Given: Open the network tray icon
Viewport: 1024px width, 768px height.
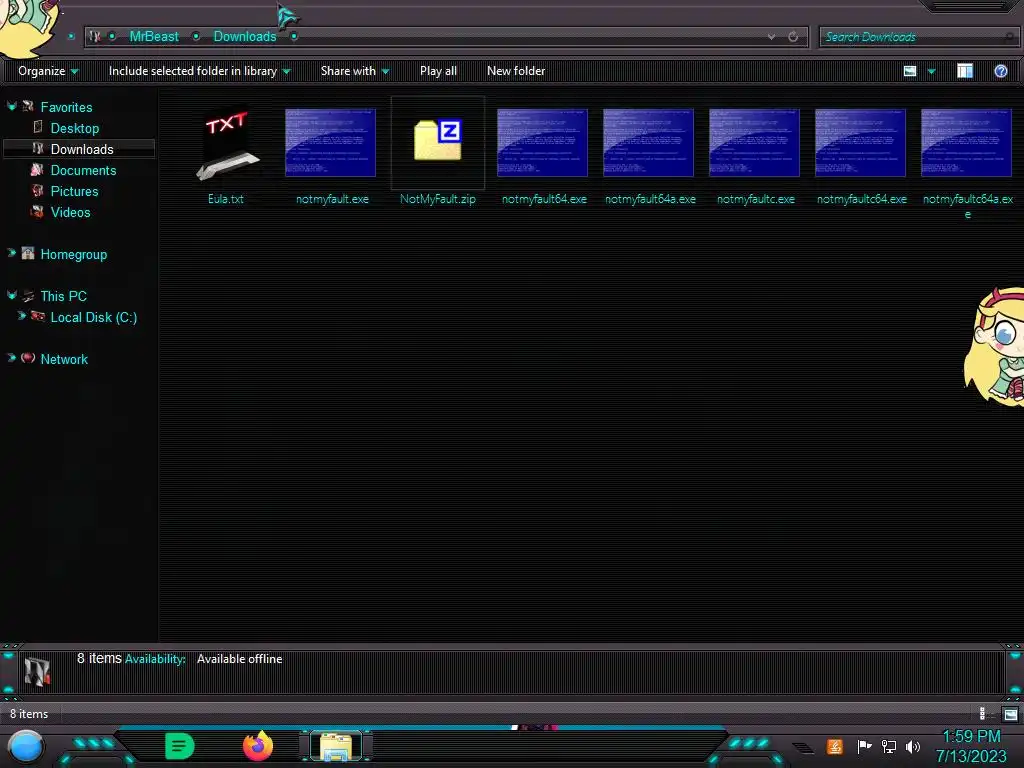Looking at the screenshot, I should [x=888, y=746].
